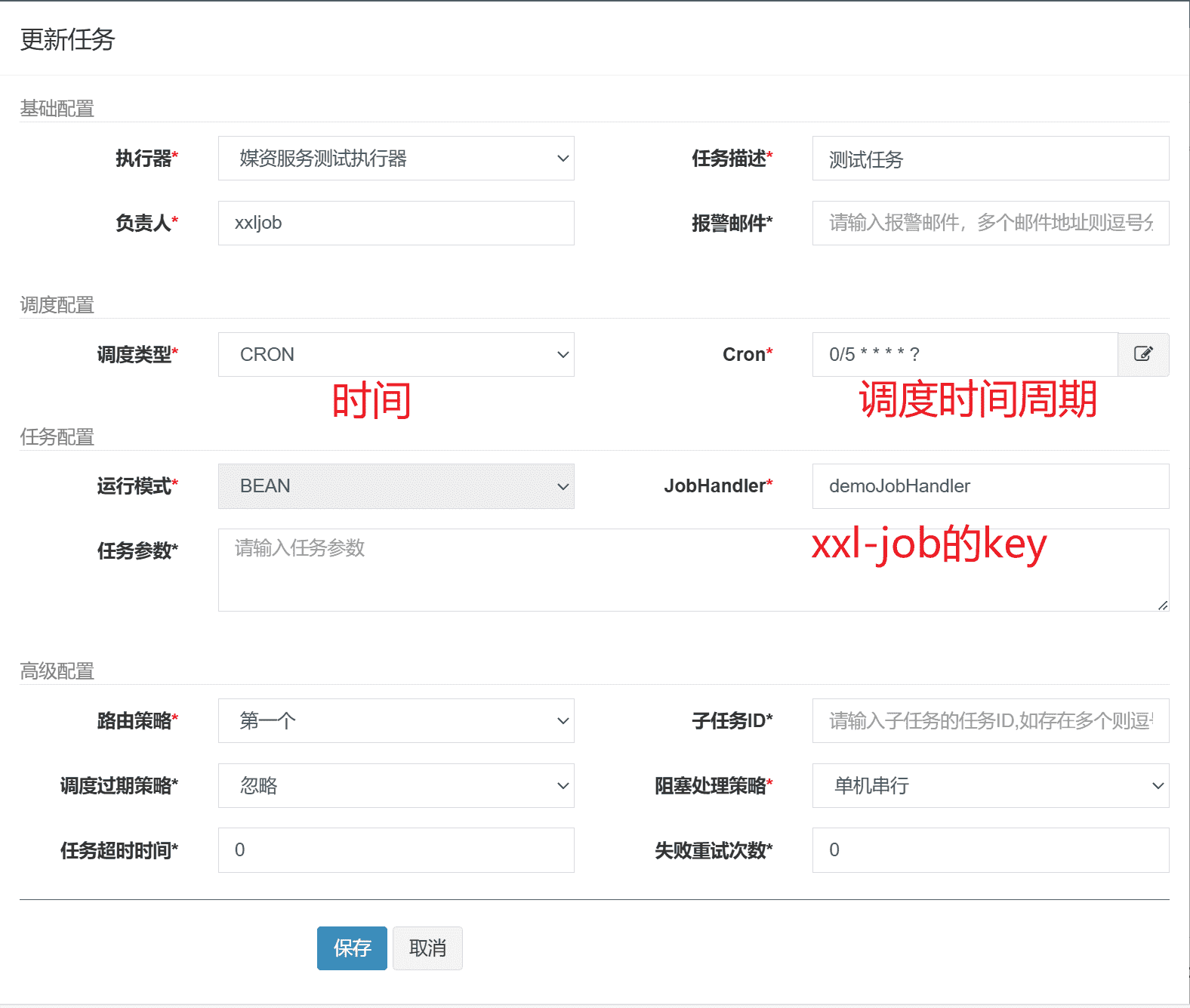Expand the 路由策略 dropdown

tap(396, 721)
